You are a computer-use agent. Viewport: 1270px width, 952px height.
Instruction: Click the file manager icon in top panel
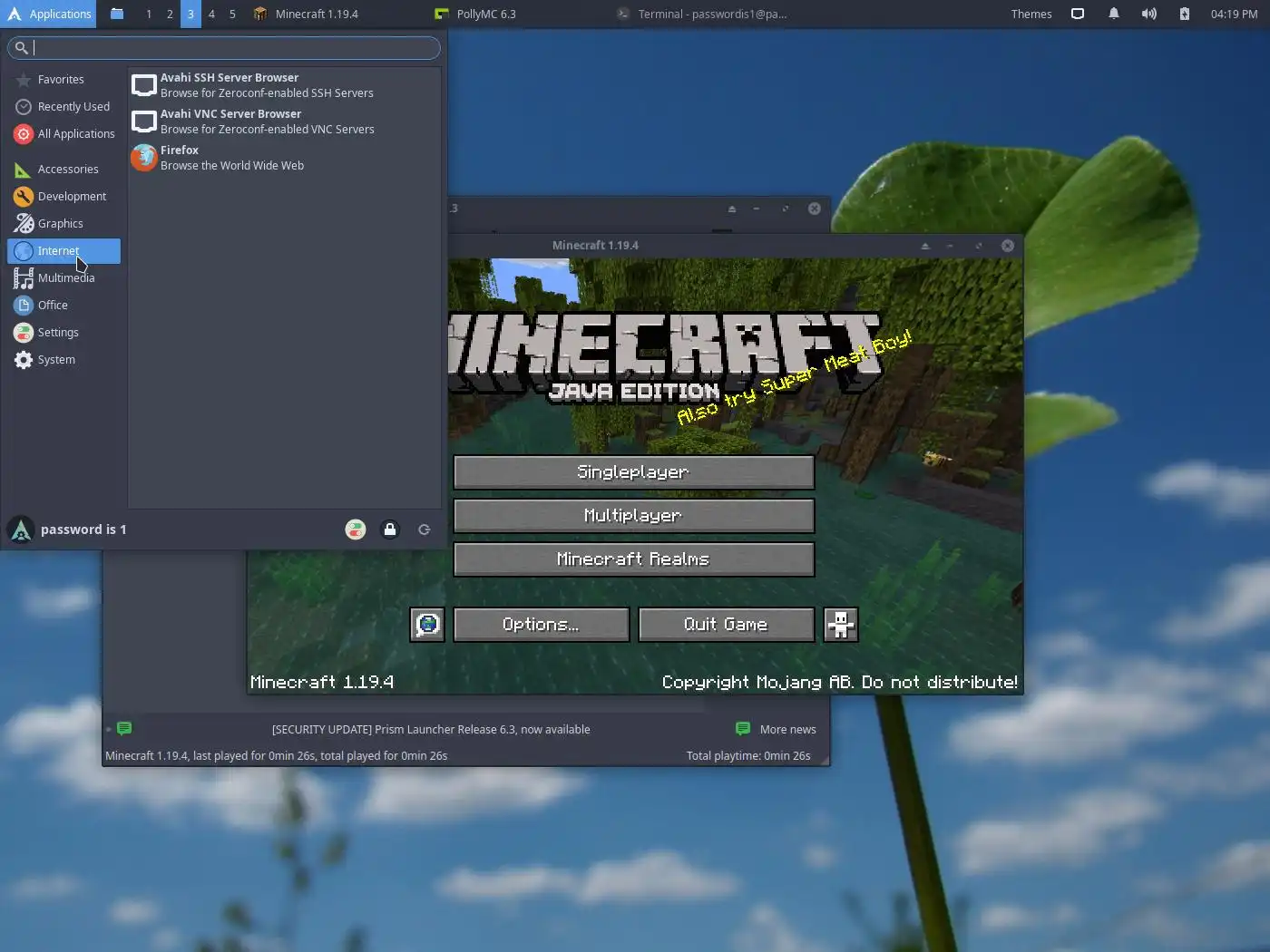[117, 14]
